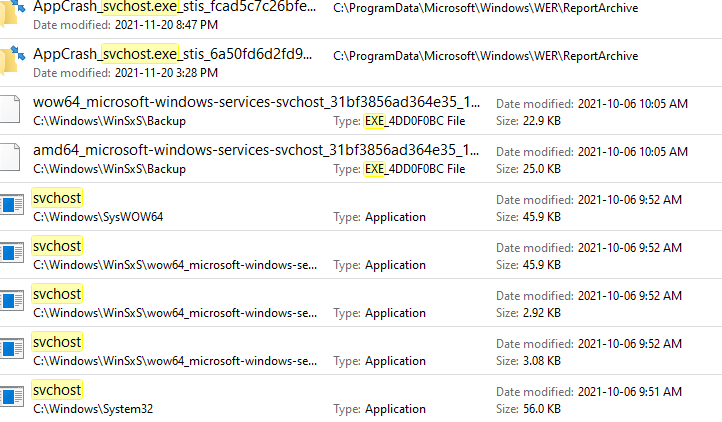Image resolution: width=722 pixels, height=422 pixels.
Task: Click WinSxS\Backup path under wow64 file
Action: [x=110, y=121]
